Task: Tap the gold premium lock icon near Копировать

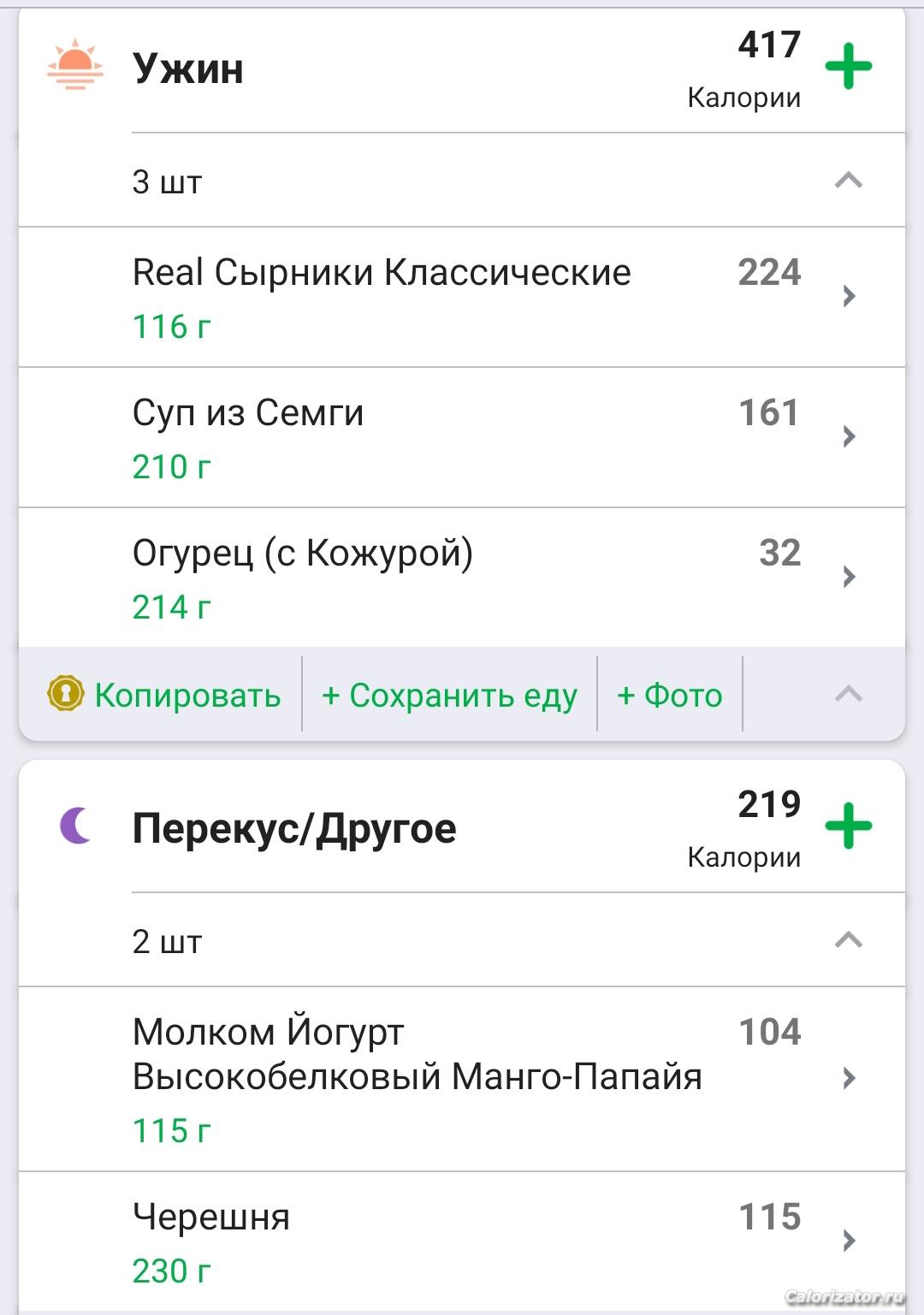Action: coord(66,694)
